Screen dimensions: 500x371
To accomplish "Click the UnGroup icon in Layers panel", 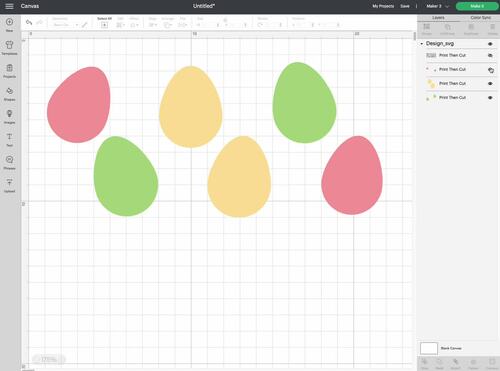I will [x=447, y=27].
